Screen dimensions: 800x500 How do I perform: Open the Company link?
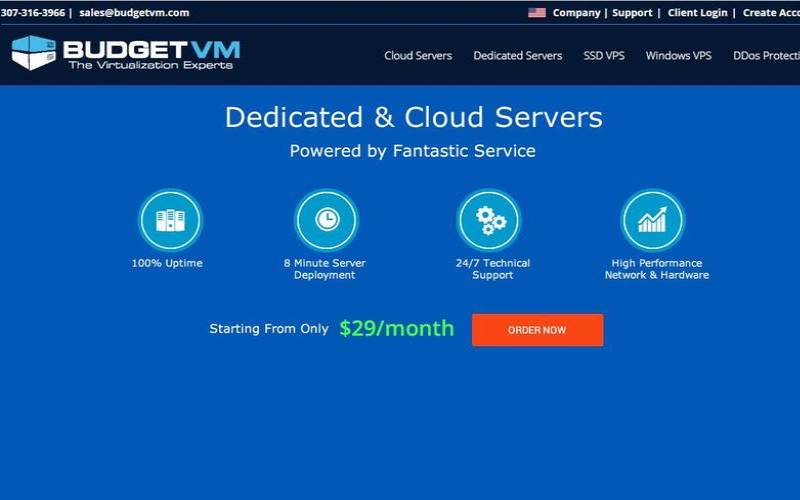576,13
